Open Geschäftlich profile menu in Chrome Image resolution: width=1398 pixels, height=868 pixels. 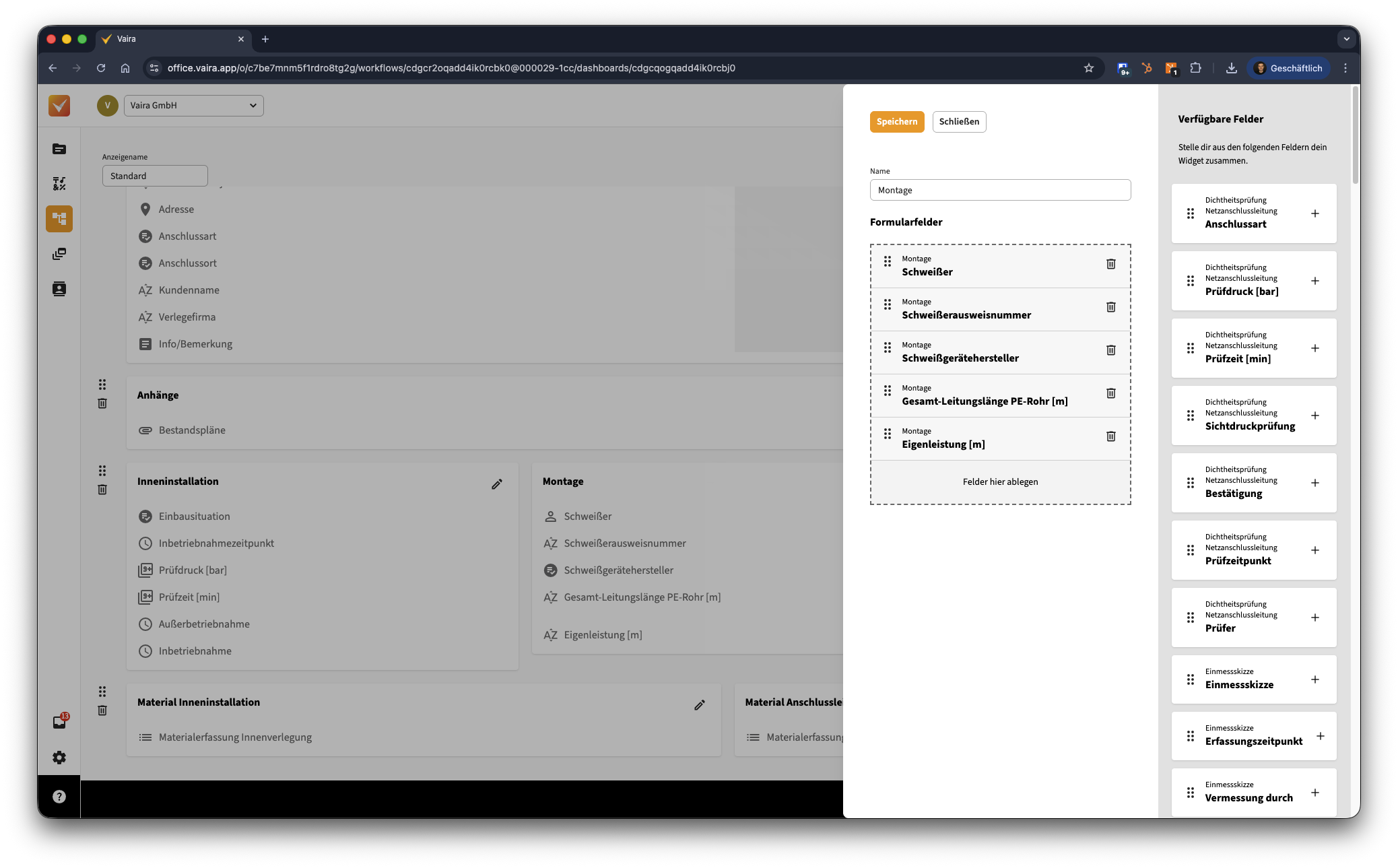[x=1288, y=68]
